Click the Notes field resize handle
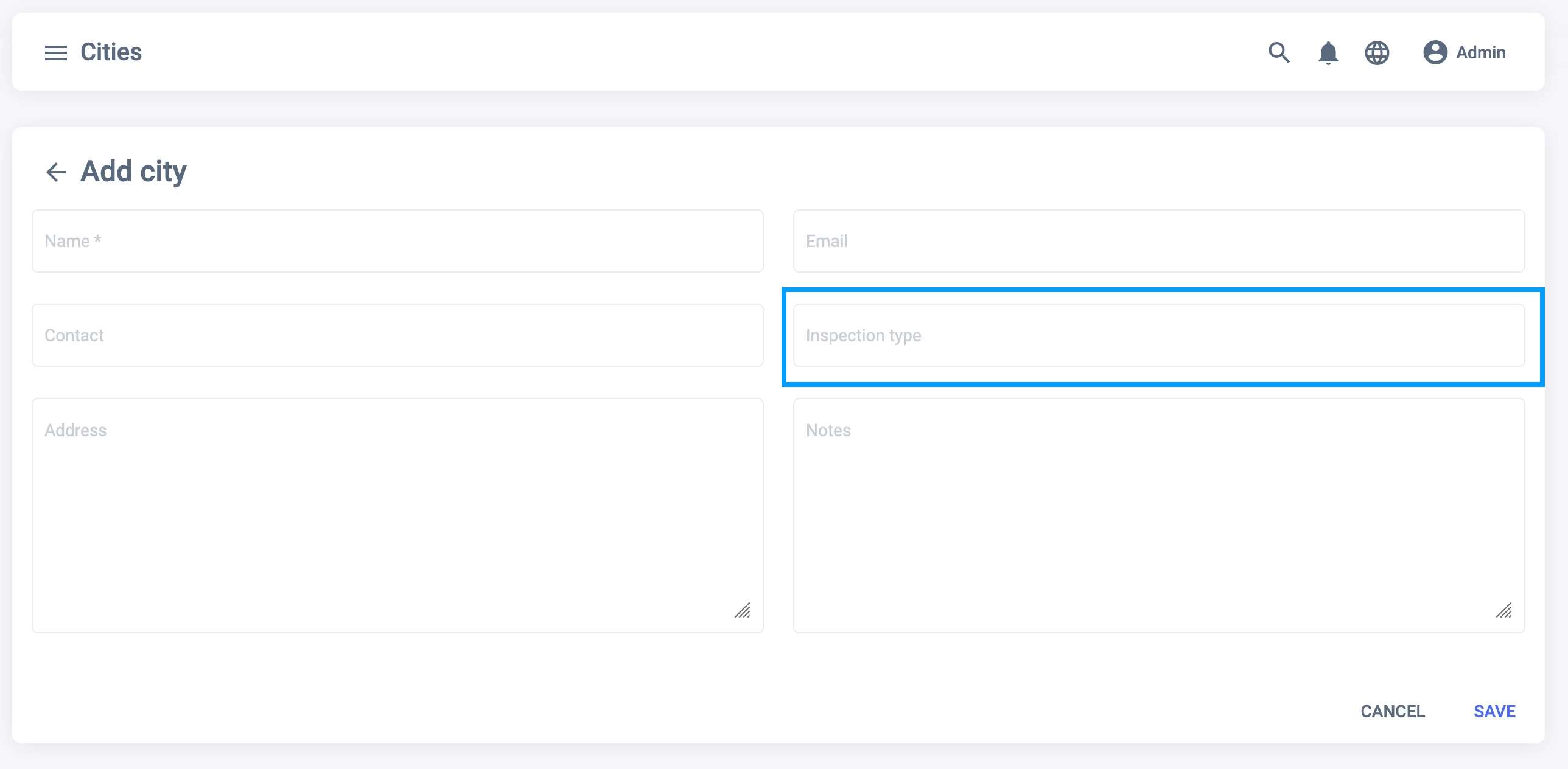Image resolution: width=1568 pixels, height=769 pixels. click(1504, 610)
